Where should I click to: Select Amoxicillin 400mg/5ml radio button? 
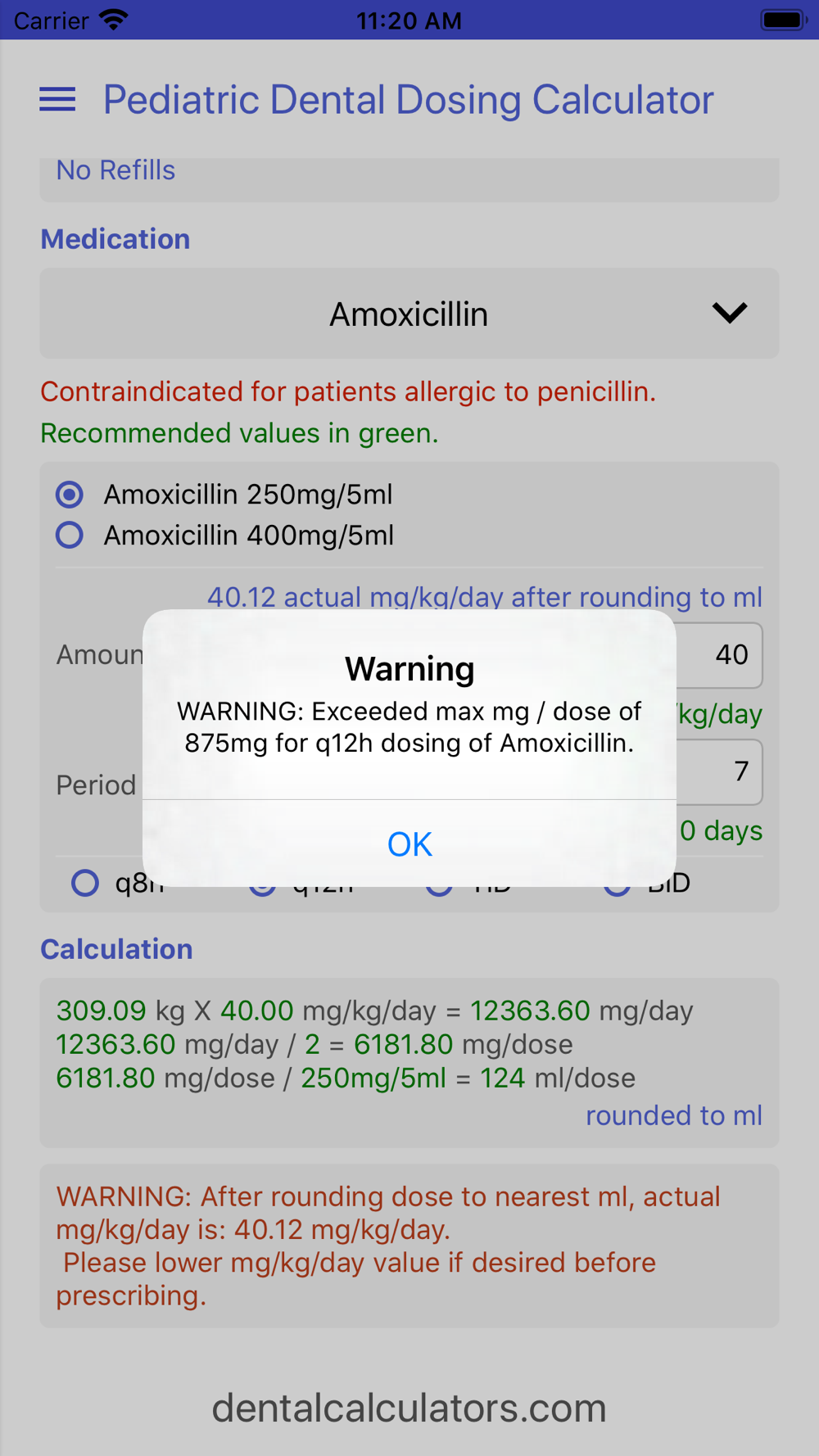[70, 535]
